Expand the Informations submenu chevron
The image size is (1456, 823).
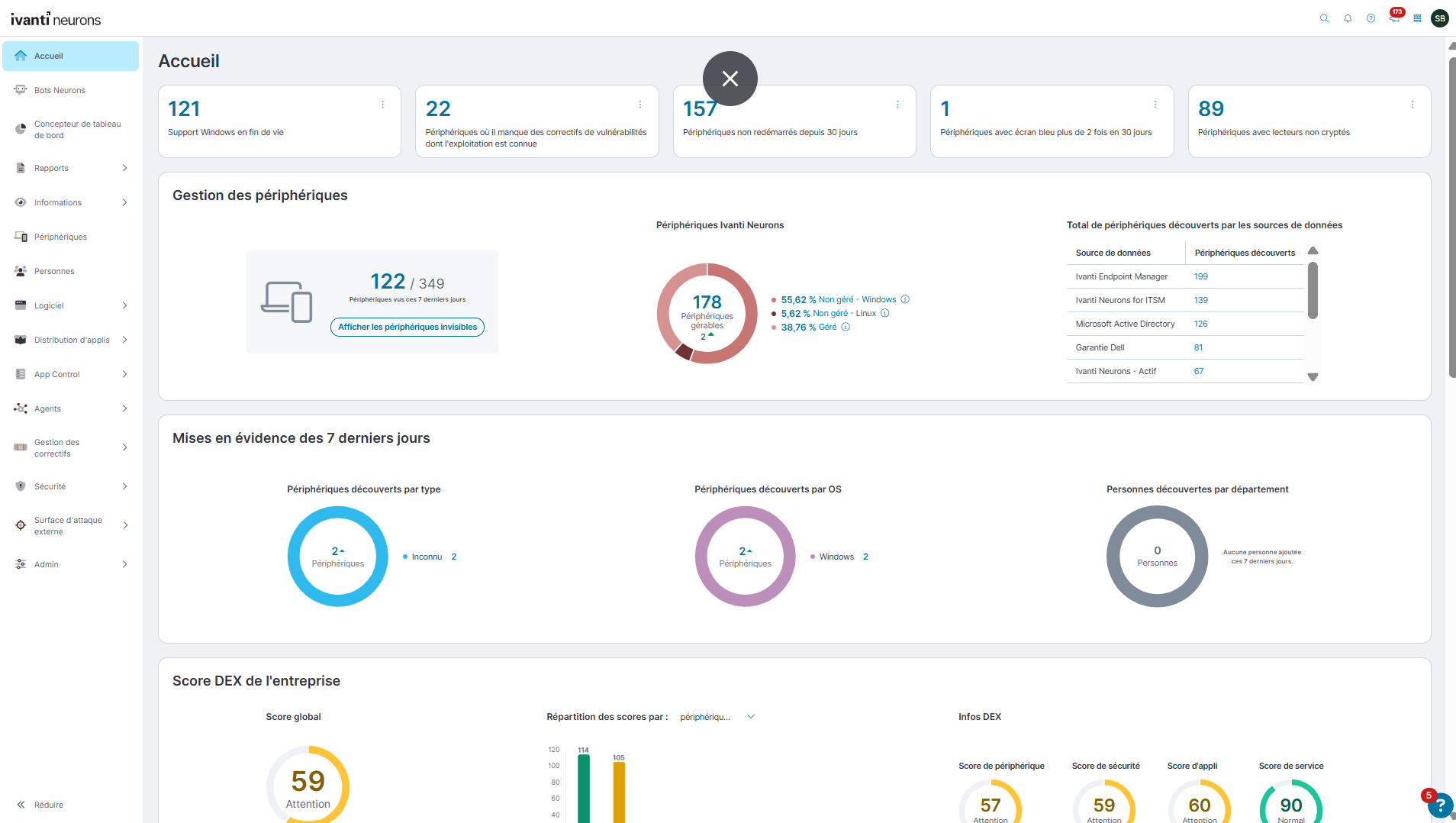124,202
